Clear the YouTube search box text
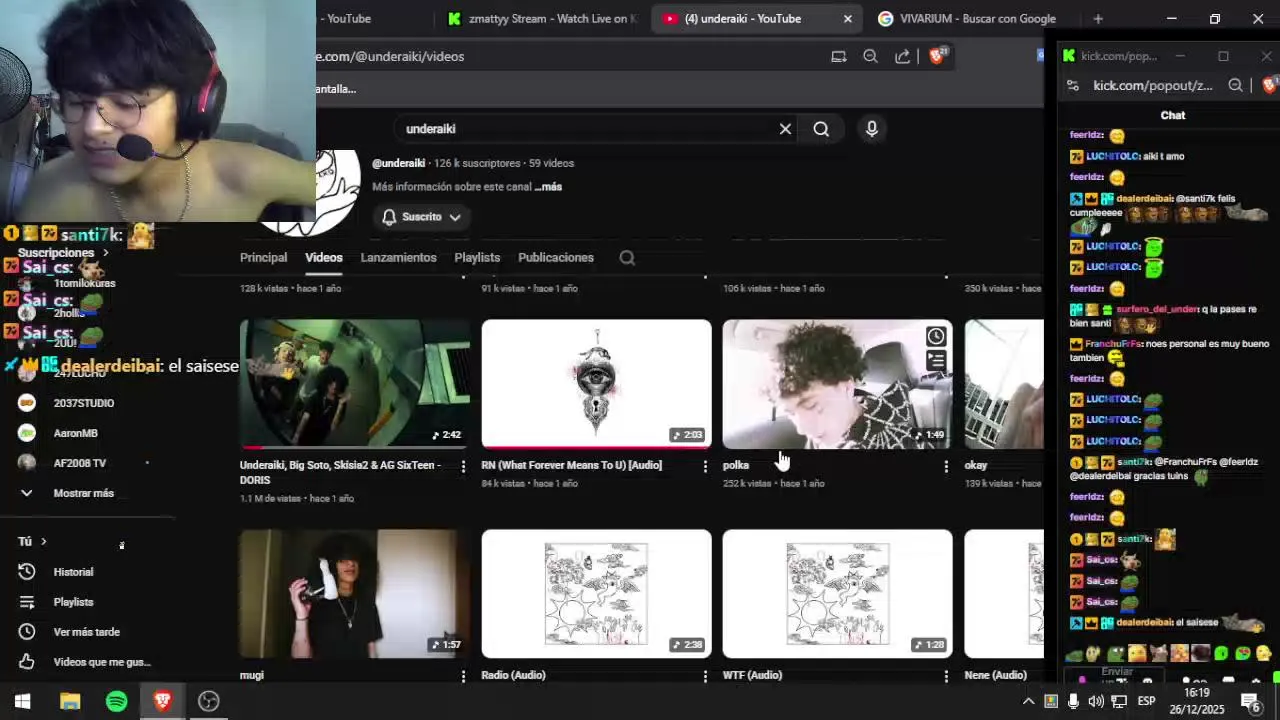The width and height of the screenshot is (1280, 720). click(x=785, y=129)
